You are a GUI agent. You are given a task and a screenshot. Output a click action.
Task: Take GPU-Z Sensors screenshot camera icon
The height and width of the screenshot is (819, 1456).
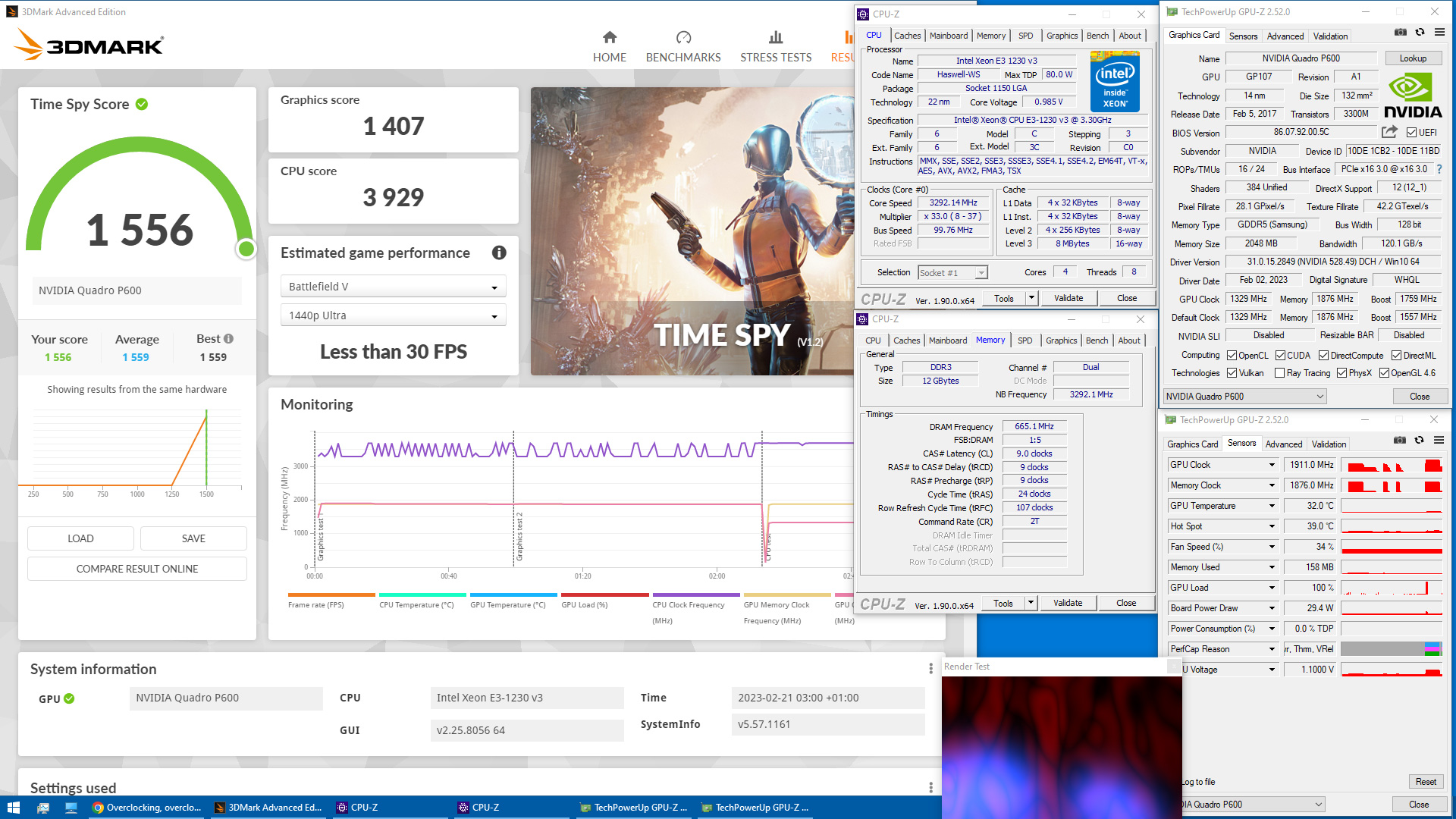point(1400,440)
